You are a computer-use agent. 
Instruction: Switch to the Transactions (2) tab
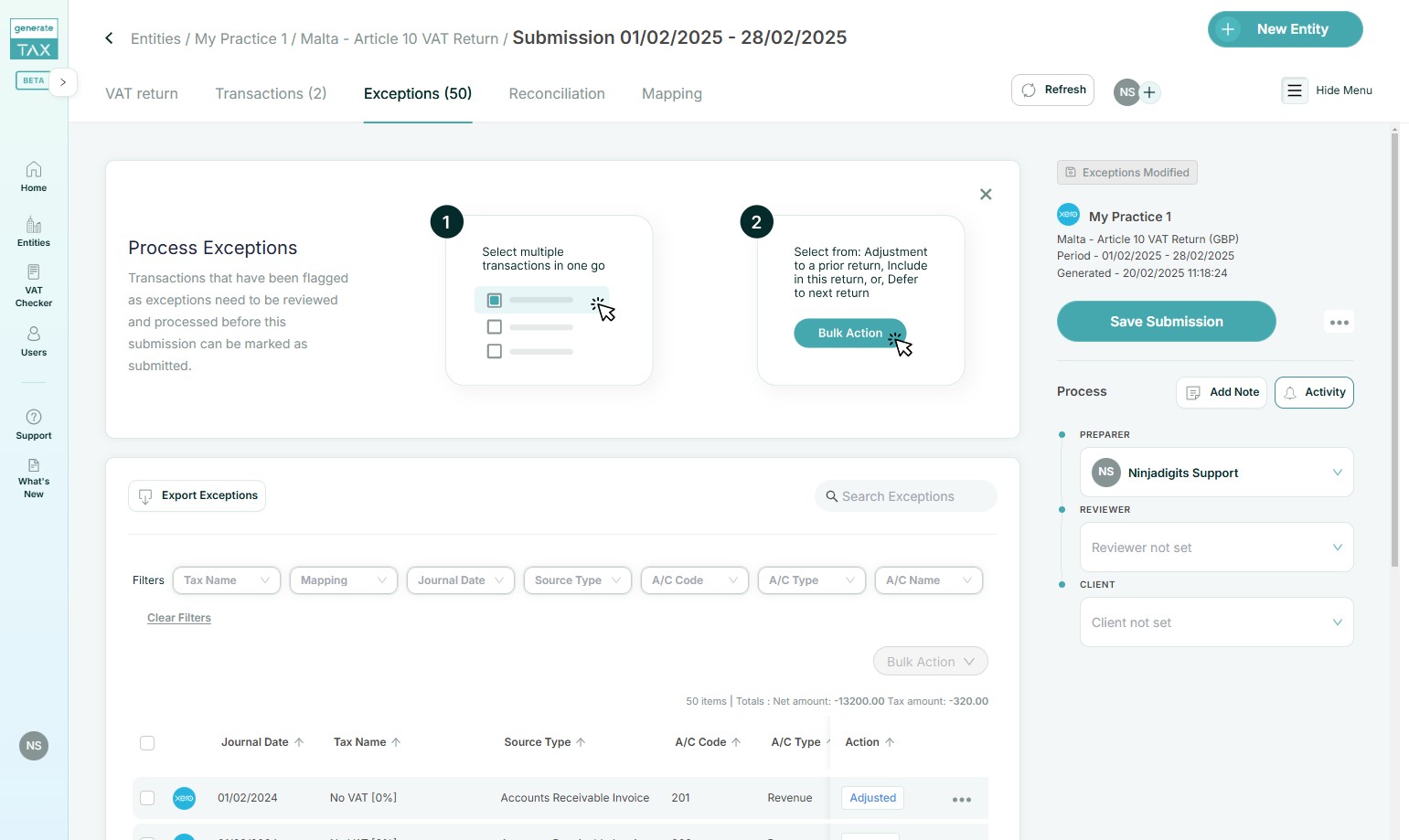tap(271, 93)
